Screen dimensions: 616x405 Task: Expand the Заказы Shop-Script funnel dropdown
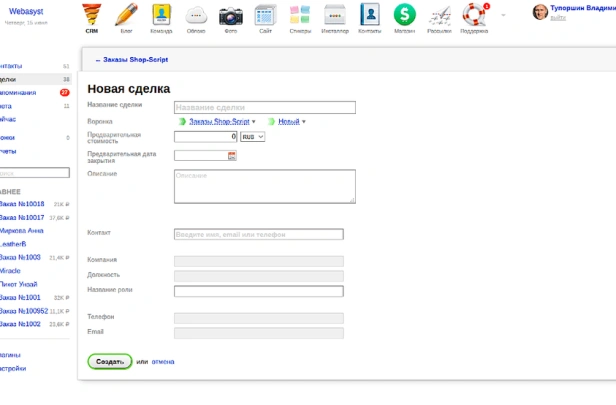[218, 122]
